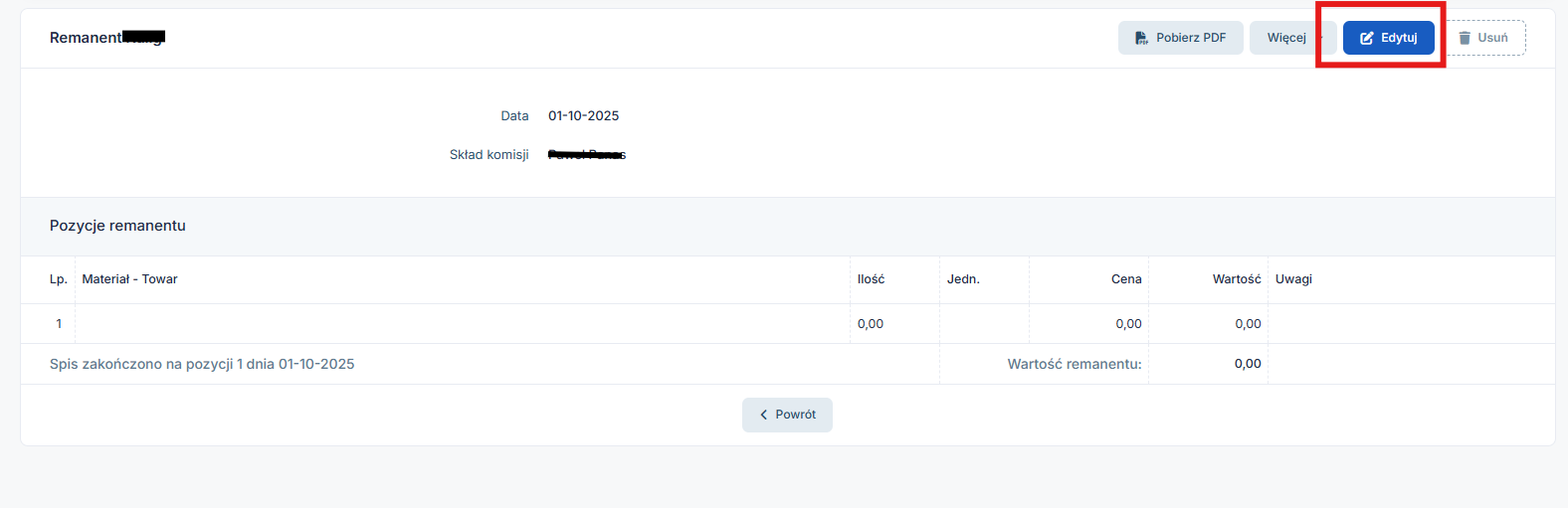Click the Cena column header
Image resolution: width=1568 pixels, height=508 pixels.
(1126, 279)
